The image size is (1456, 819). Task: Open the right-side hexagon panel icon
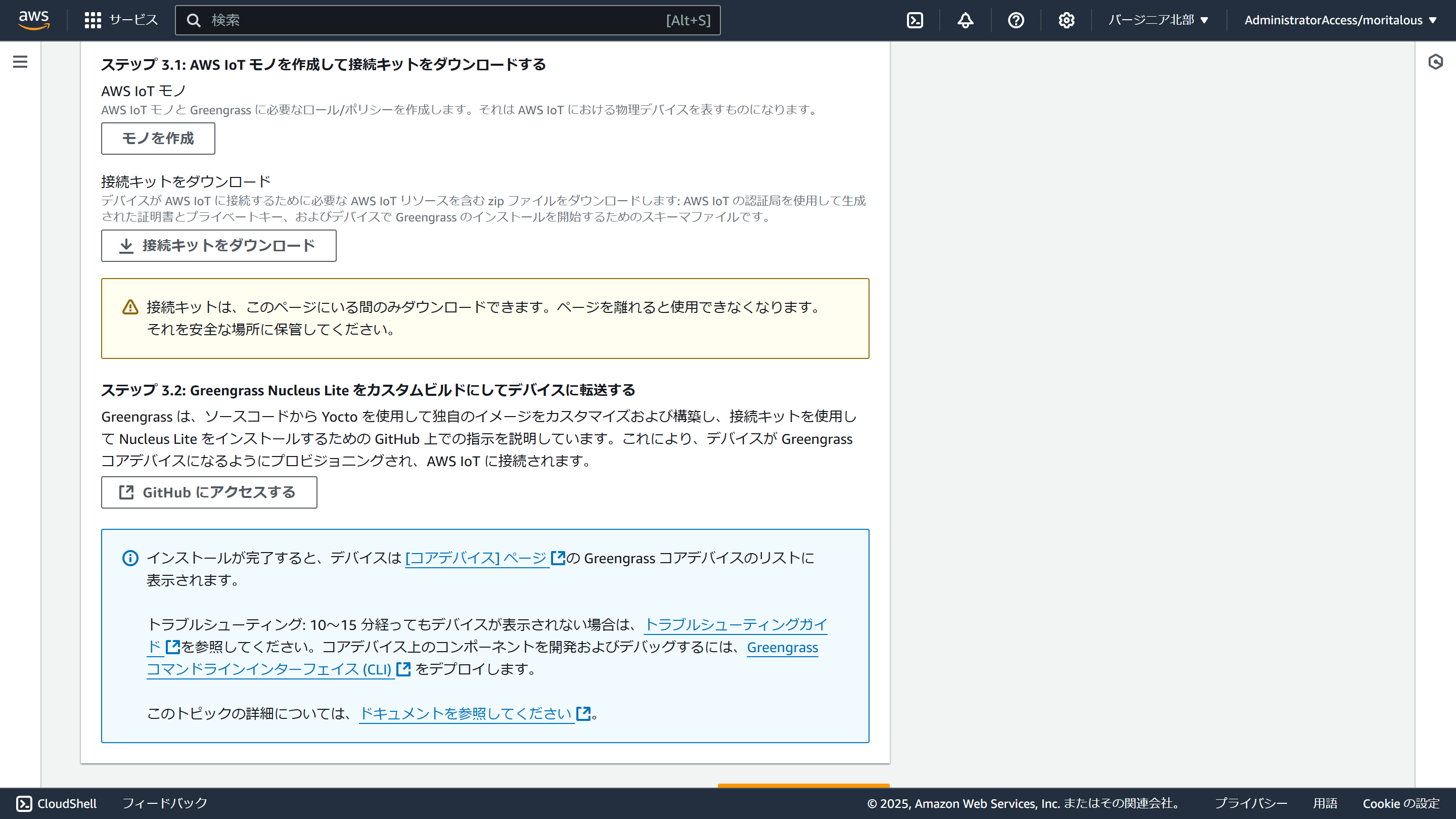click(x=1435, y=62)
